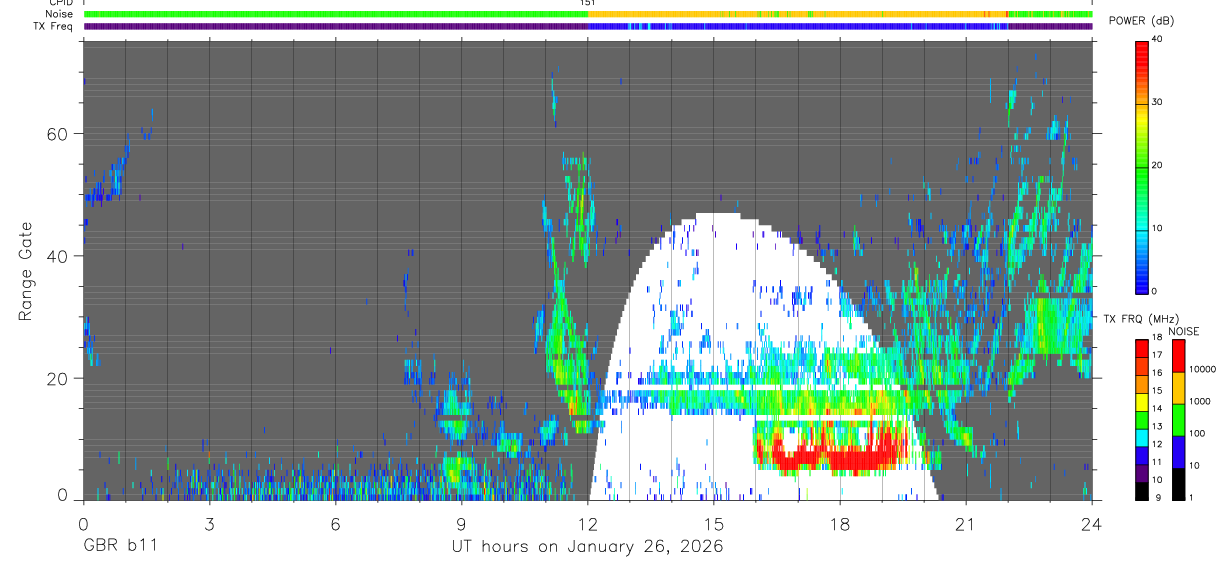Click the '24' tick on the UT hours axis

[1091, 523]
